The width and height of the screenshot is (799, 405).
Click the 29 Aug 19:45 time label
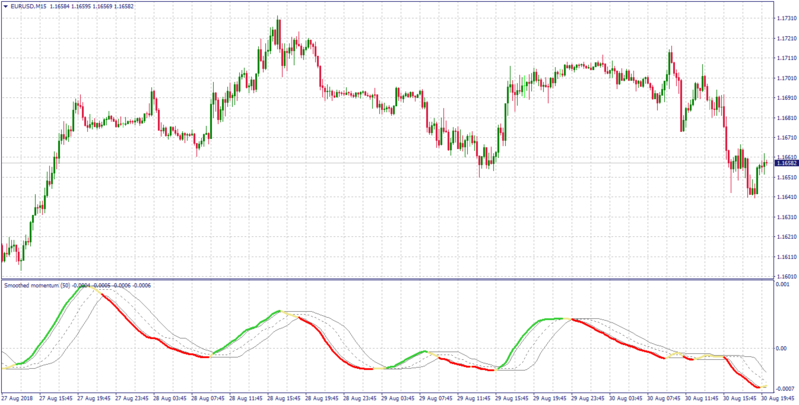coord(552,399)
